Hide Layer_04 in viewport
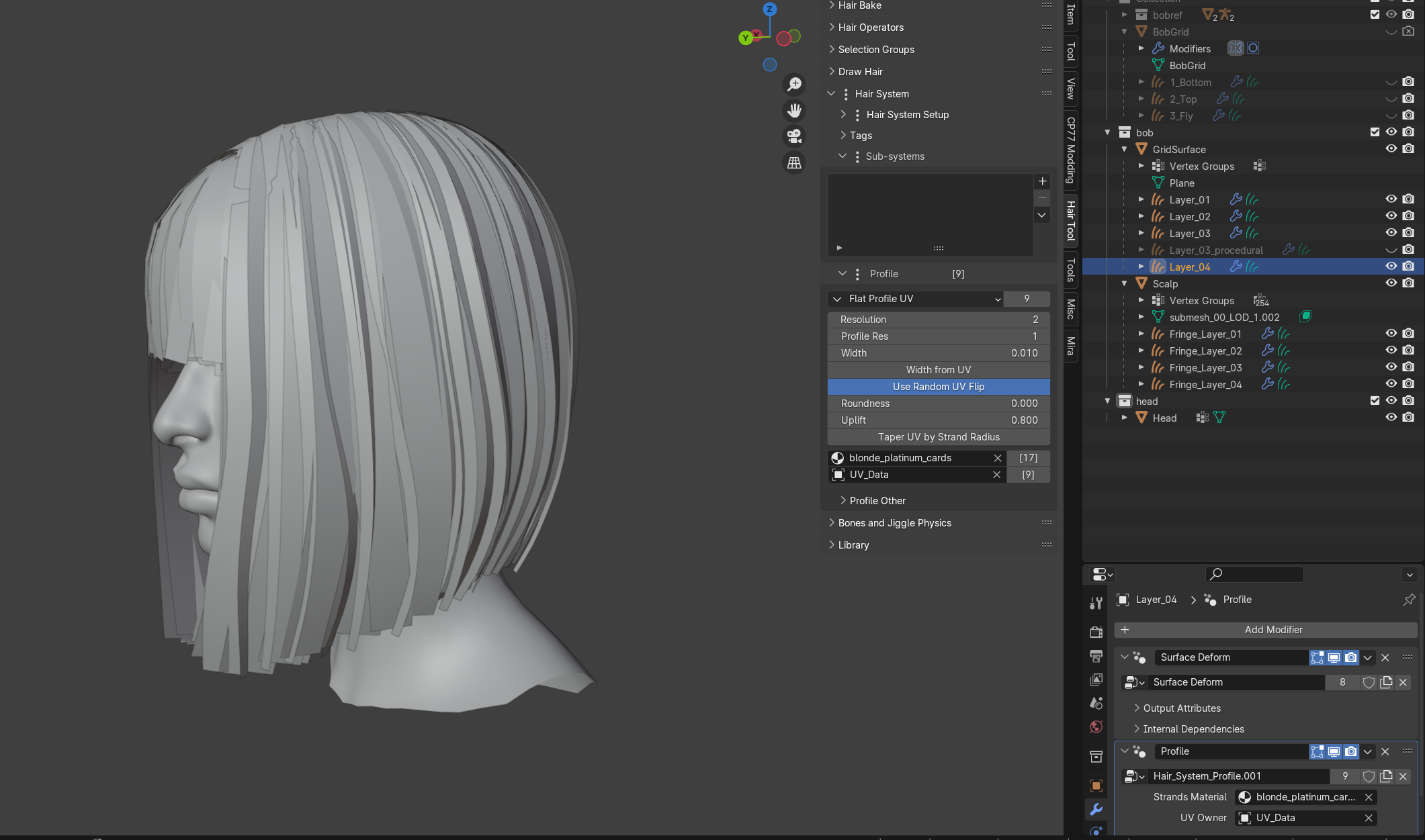This screenshot has height=840, width=1425. 1391,267
